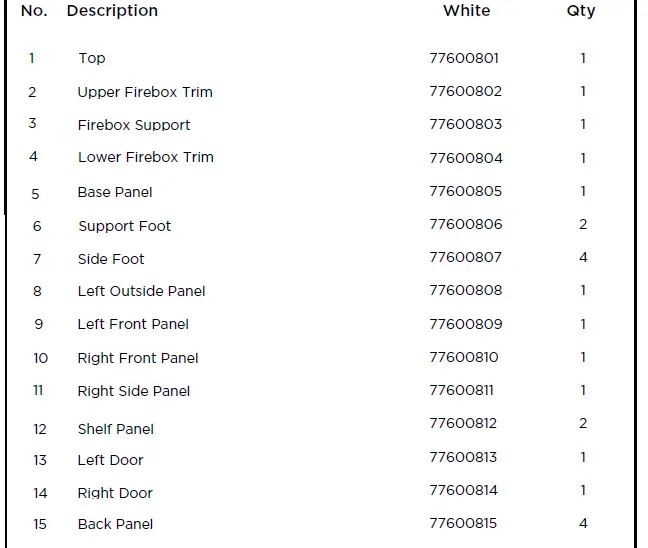Click the No. column header
The height and width of the screenshot is (548, 648).
tap(34, 11)
